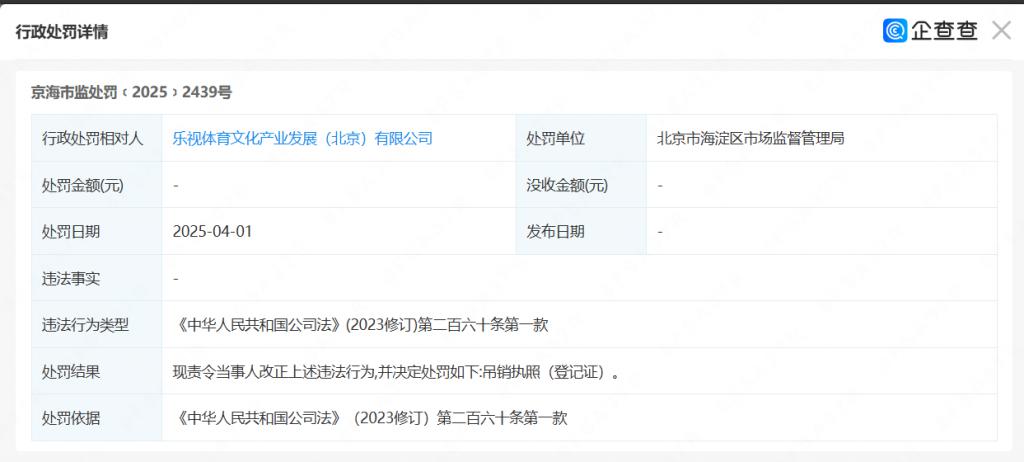Select the 处罚依据 value citing 第二百六十条第一款
This screenshot has width=1024, height=462.
(370, 418)
